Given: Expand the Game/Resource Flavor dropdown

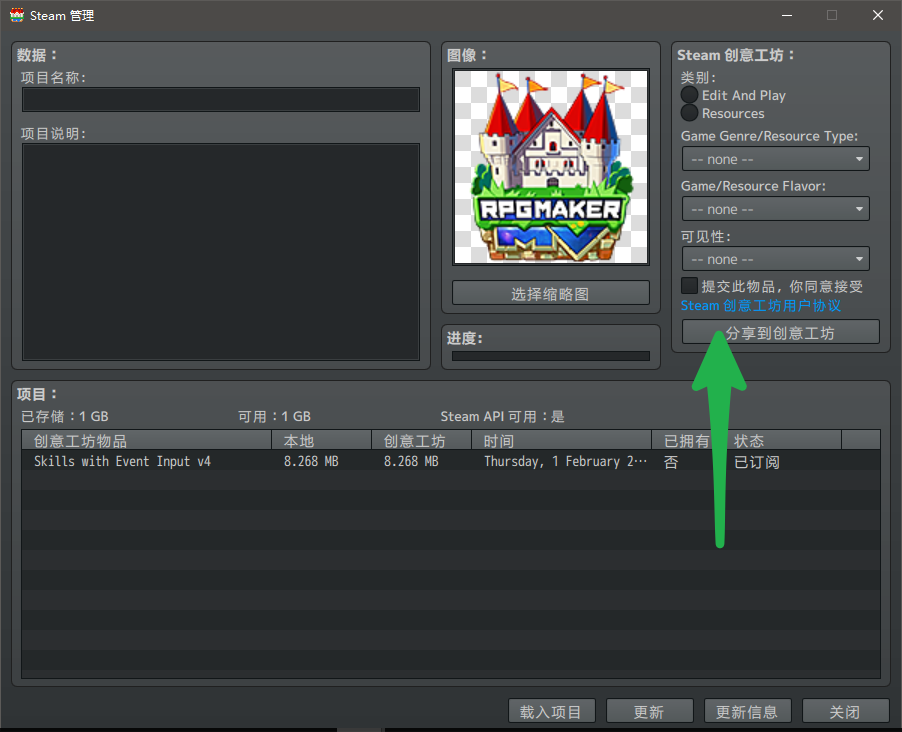Looking at the screenshot, I should pos(775,209).
